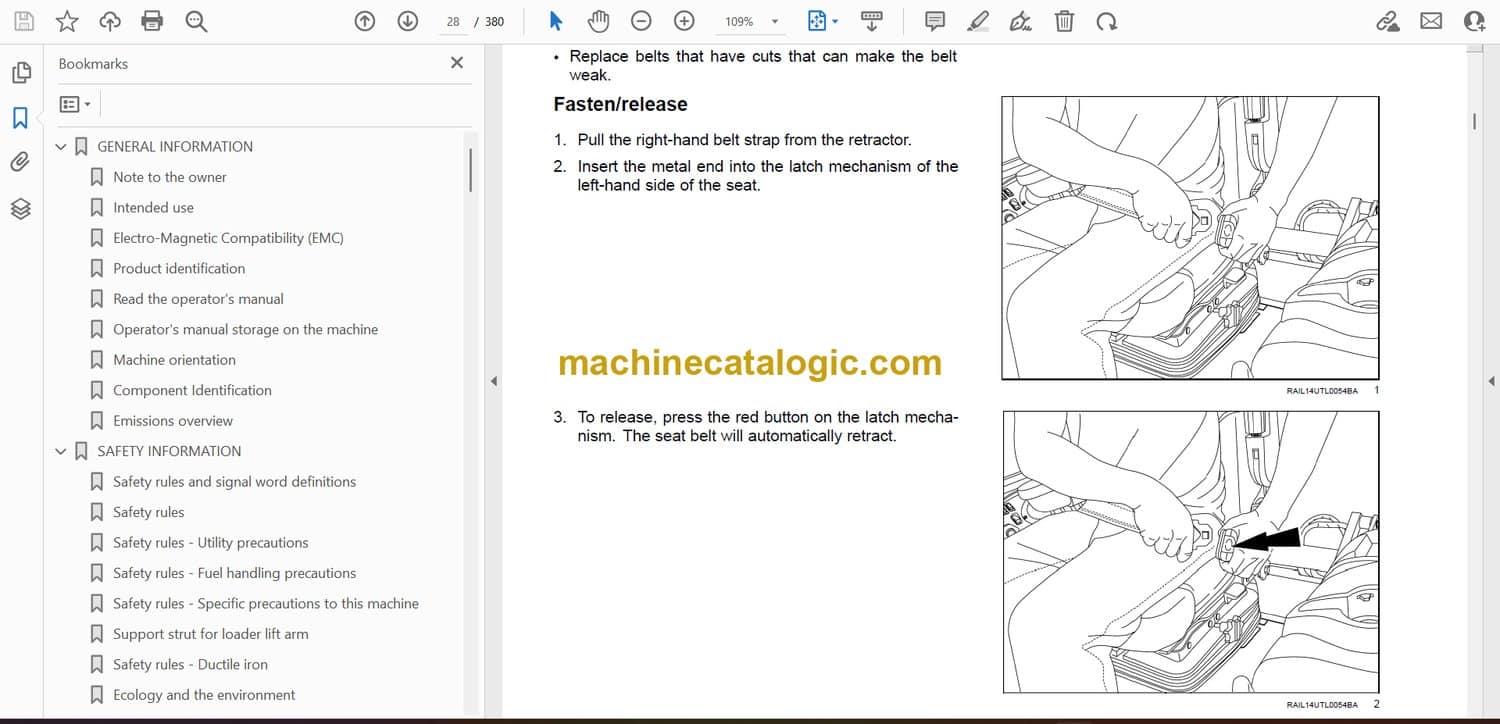Go to previous page arrow
1500x724 pixels.
(365, 21)
